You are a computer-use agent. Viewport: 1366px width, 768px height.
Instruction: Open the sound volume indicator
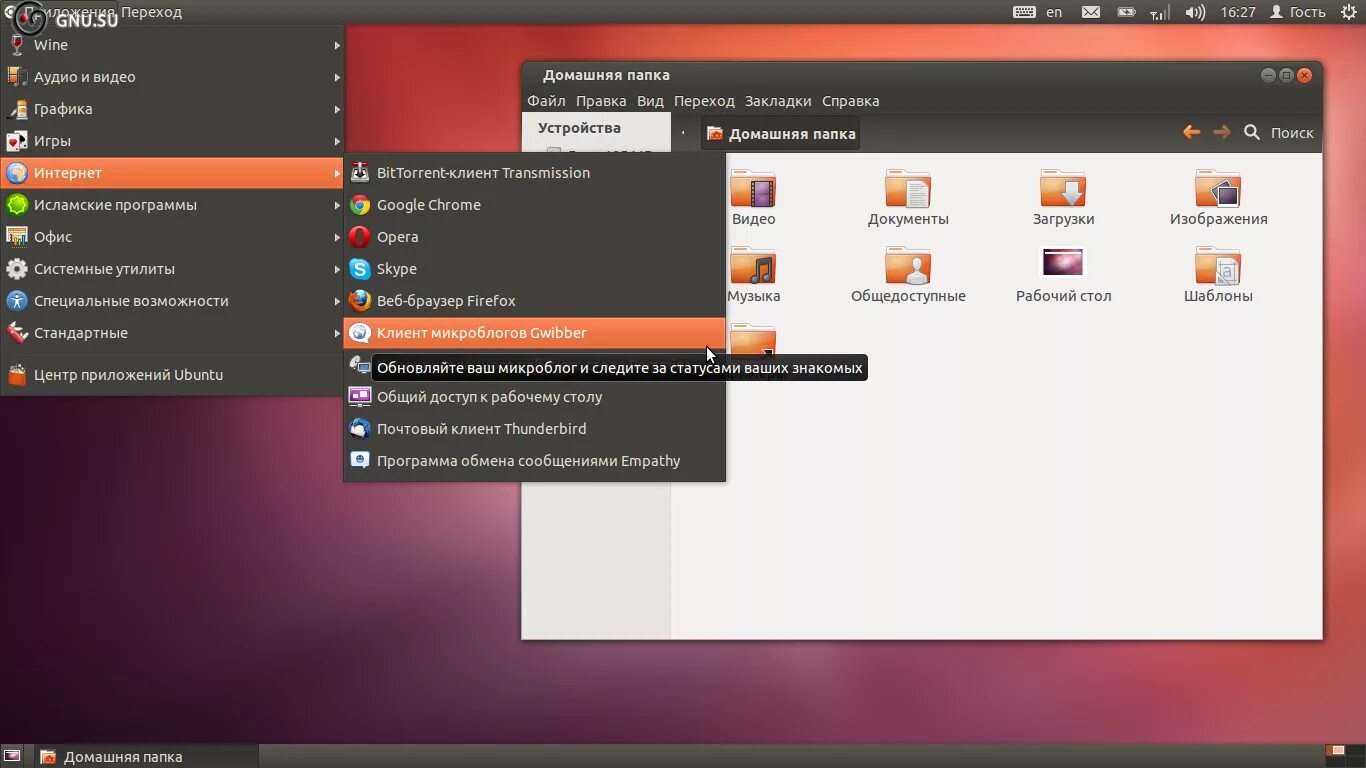click(1195, 12)
